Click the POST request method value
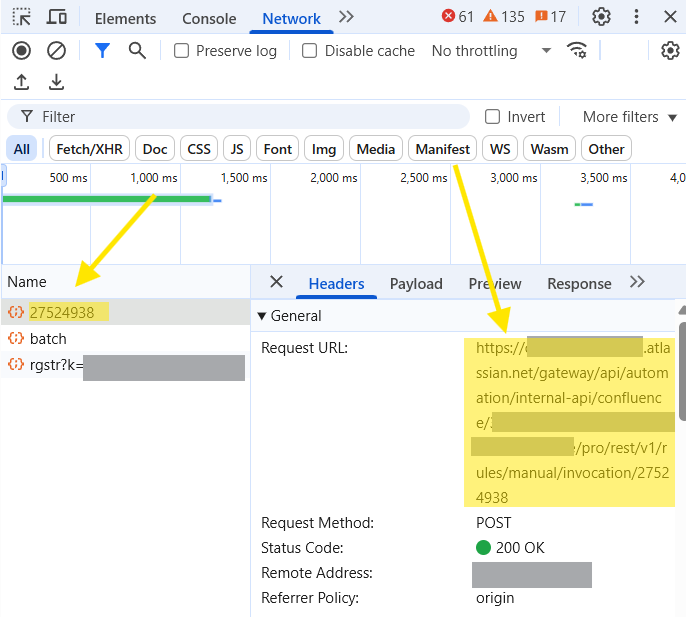This screenshot has width=686, height=617. pos(494,523)
